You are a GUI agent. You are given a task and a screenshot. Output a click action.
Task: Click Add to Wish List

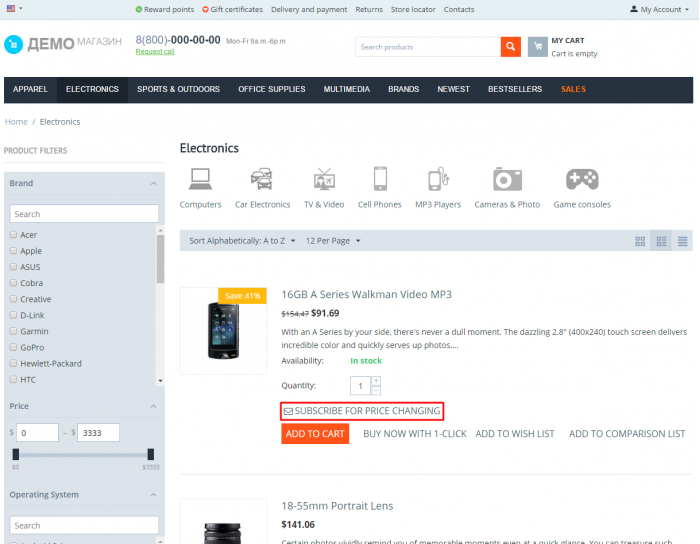point(515,434)
